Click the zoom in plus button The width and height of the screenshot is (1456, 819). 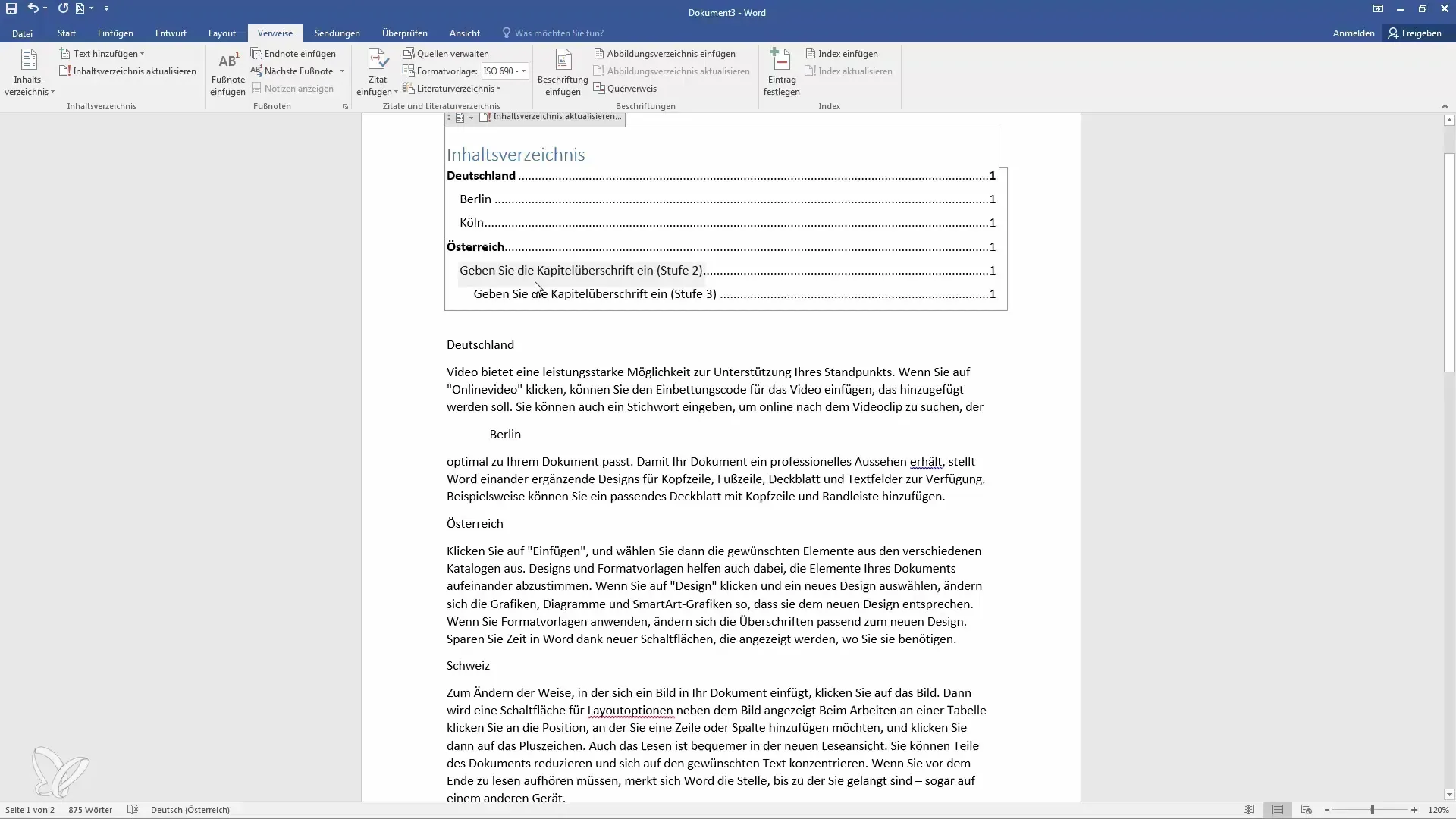click(x=1414, y=810)
